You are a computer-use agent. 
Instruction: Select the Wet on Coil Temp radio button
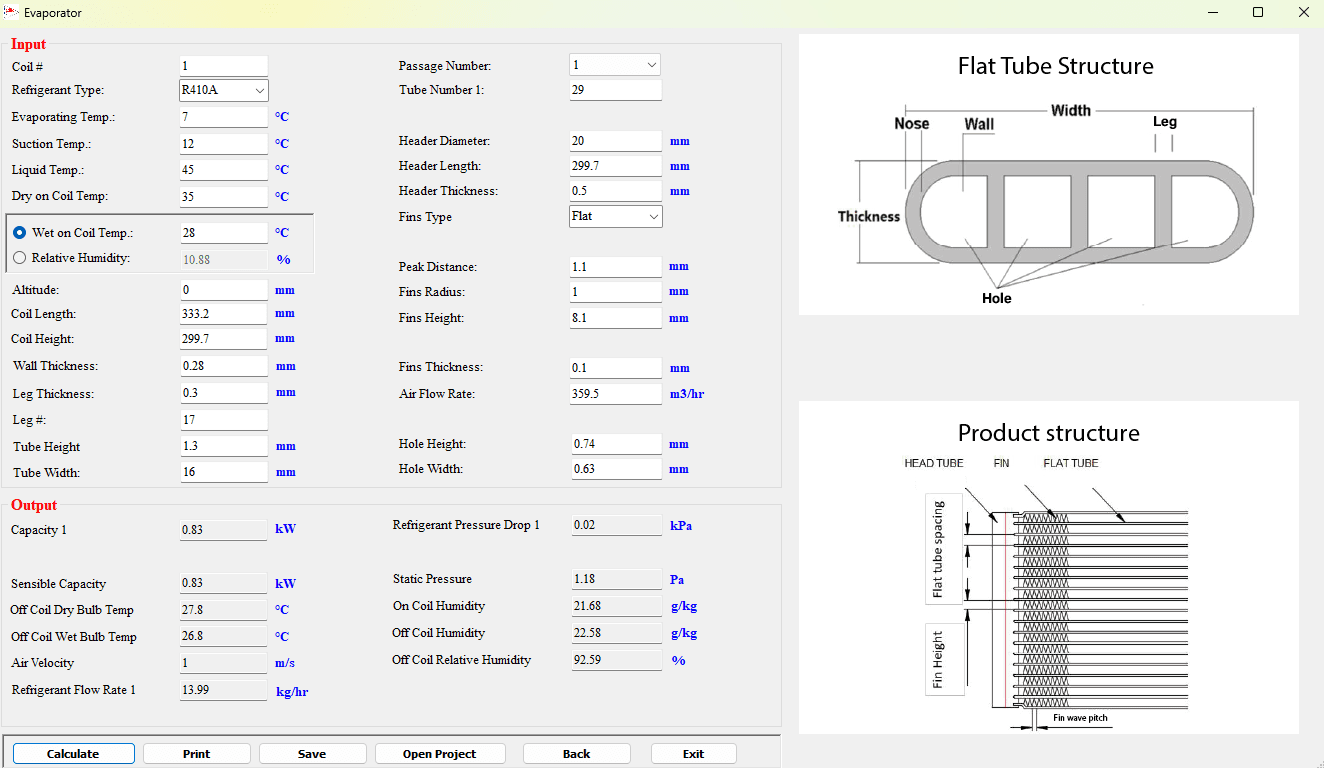click(20, 232)
